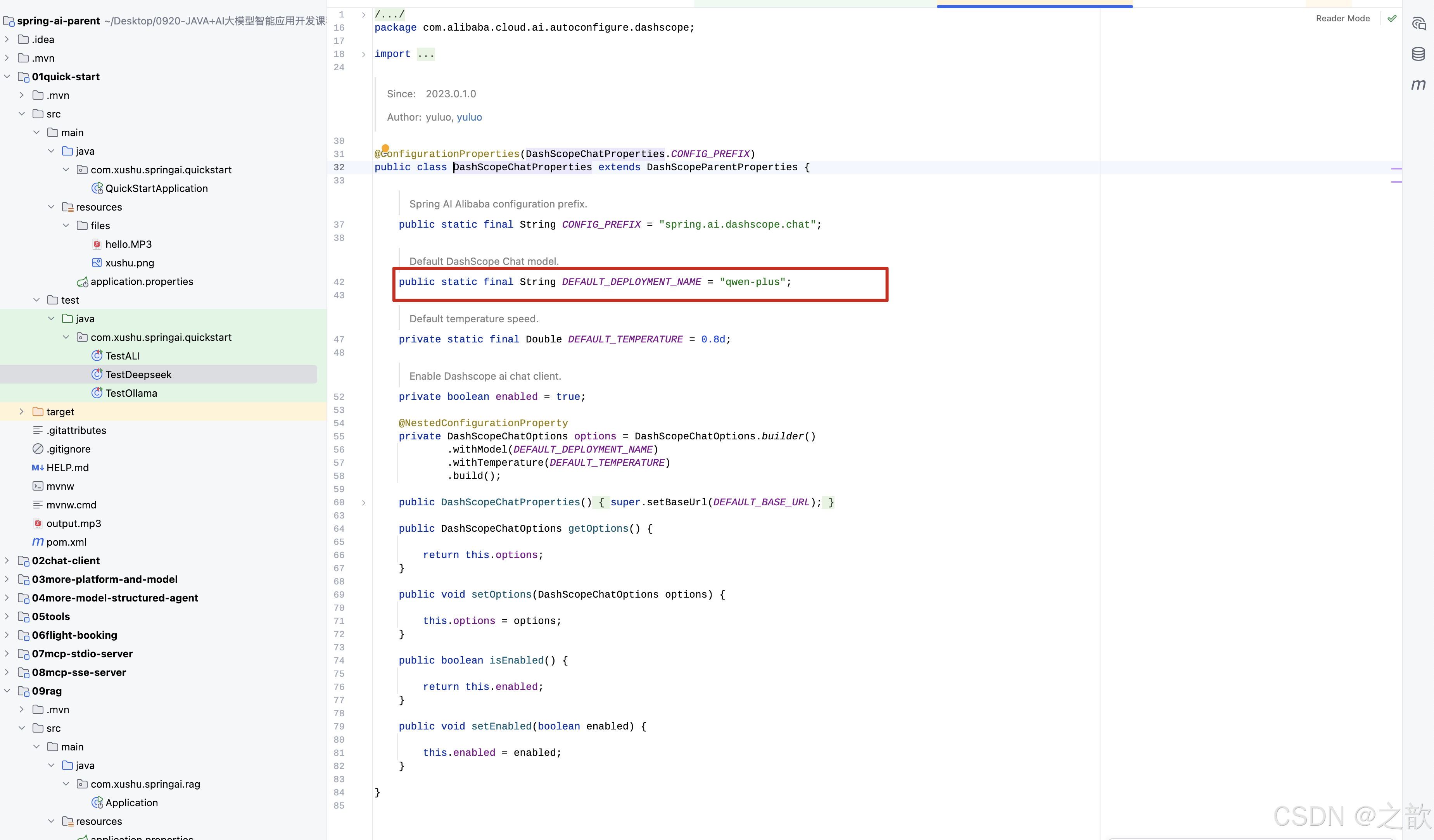1434x840 pixels.
Task: Unfold the DashScopeChatProperties constructor at line 60
Action: pyautogui.click(x=364, y=503)
